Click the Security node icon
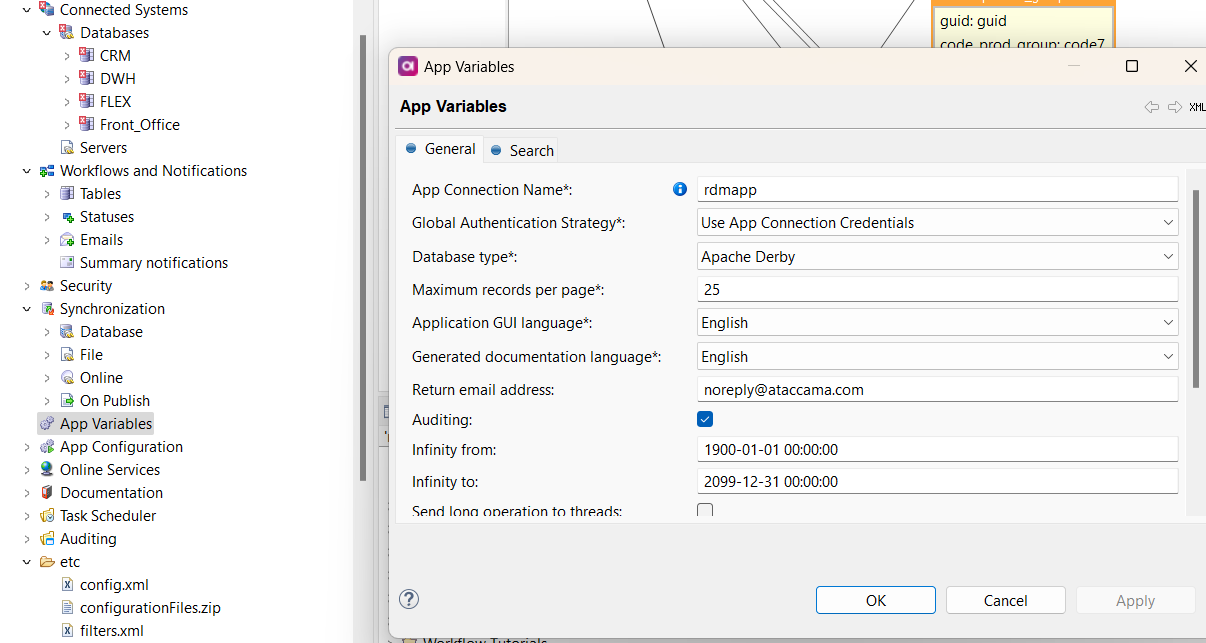1206x643 pixels. coord(47,286)
